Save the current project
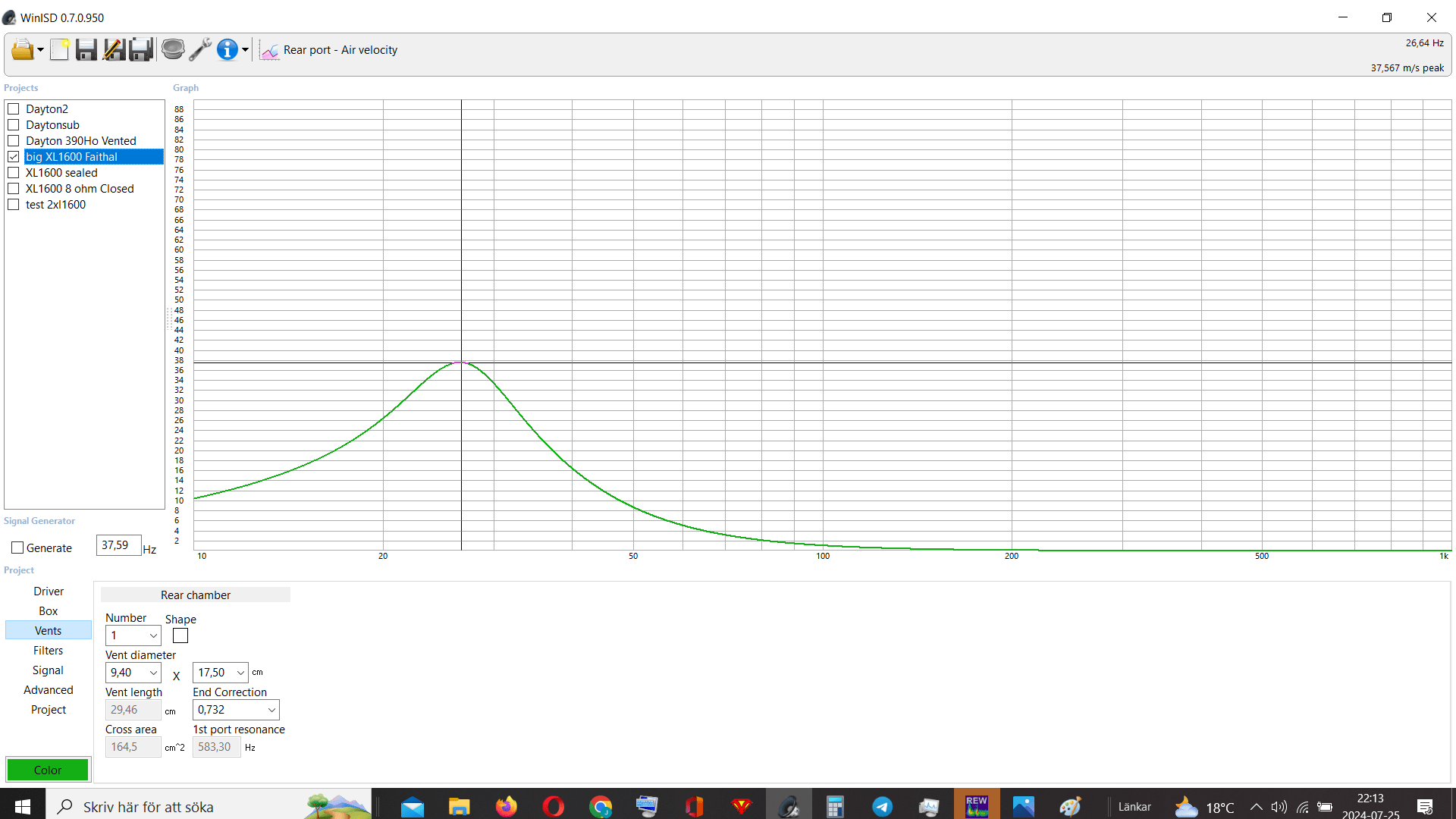Viewport: 1456px width, 819px height. point(86,50)
